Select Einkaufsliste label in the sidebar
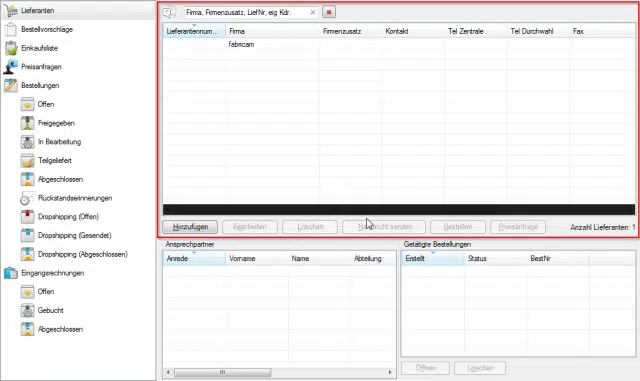 (40, 48)
